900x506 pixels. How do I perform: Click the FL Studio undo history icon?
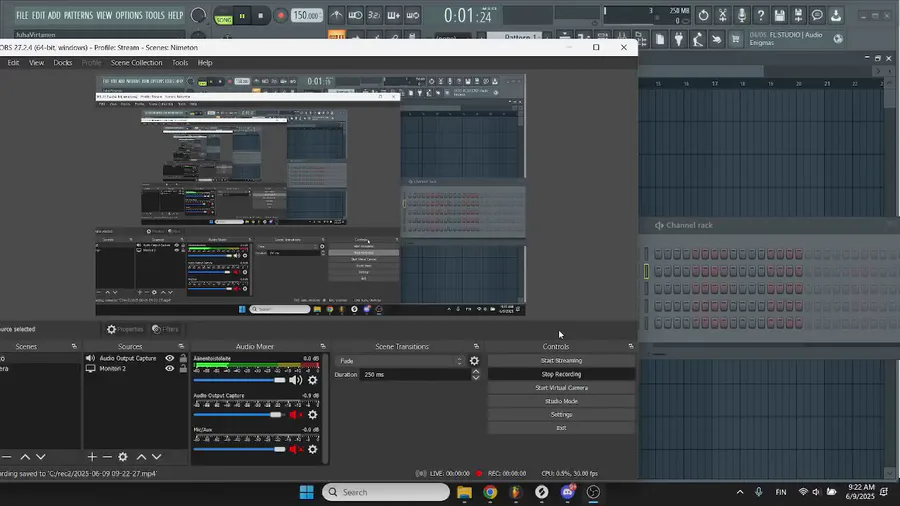703,15
